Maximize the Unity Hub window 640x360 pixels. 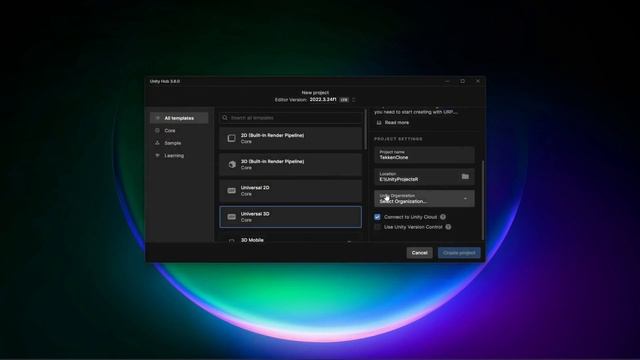462,81
